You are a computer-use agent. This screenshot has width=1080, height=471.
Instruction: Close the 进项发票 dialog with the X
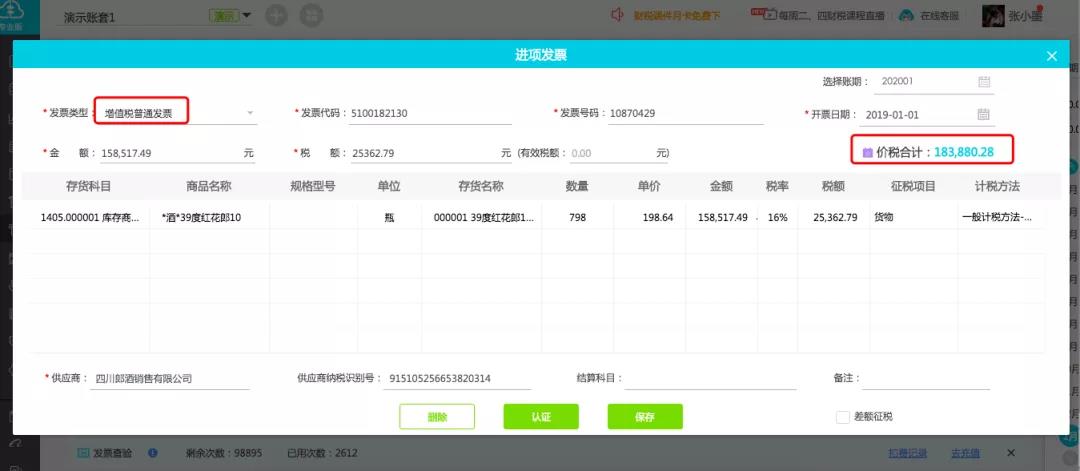pyautogui.click(x=1051, y=56)
